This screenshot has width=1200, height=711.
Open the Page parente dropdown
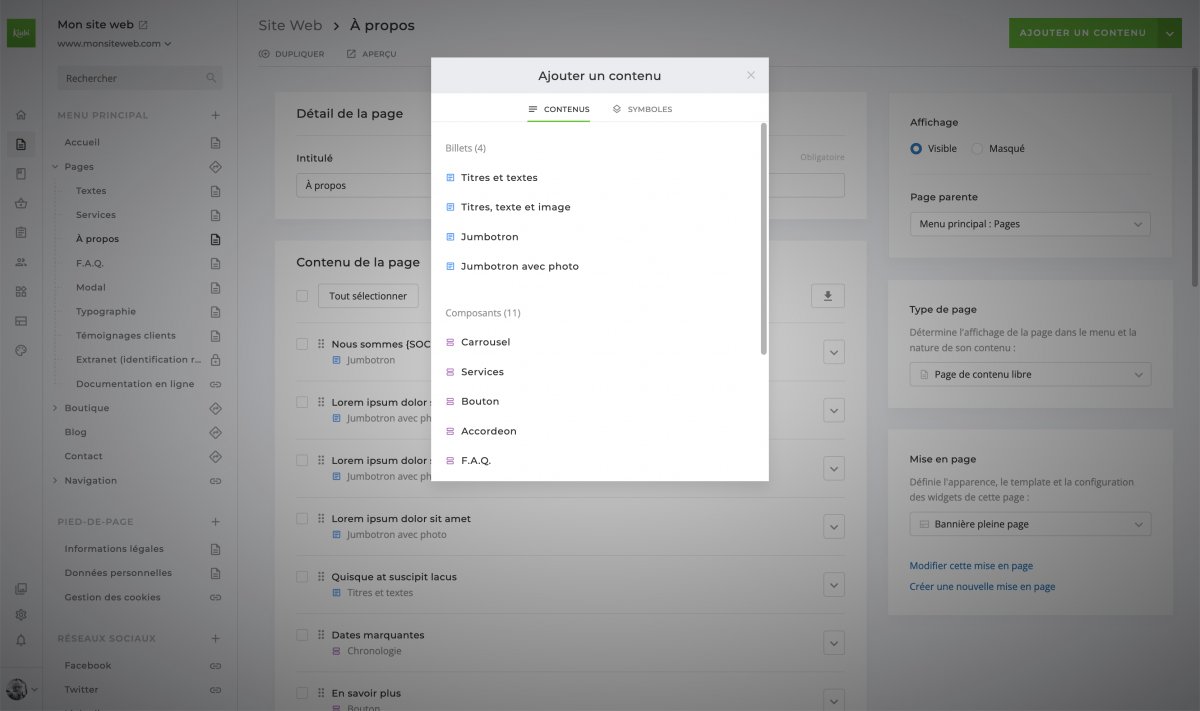[1030, 224]
